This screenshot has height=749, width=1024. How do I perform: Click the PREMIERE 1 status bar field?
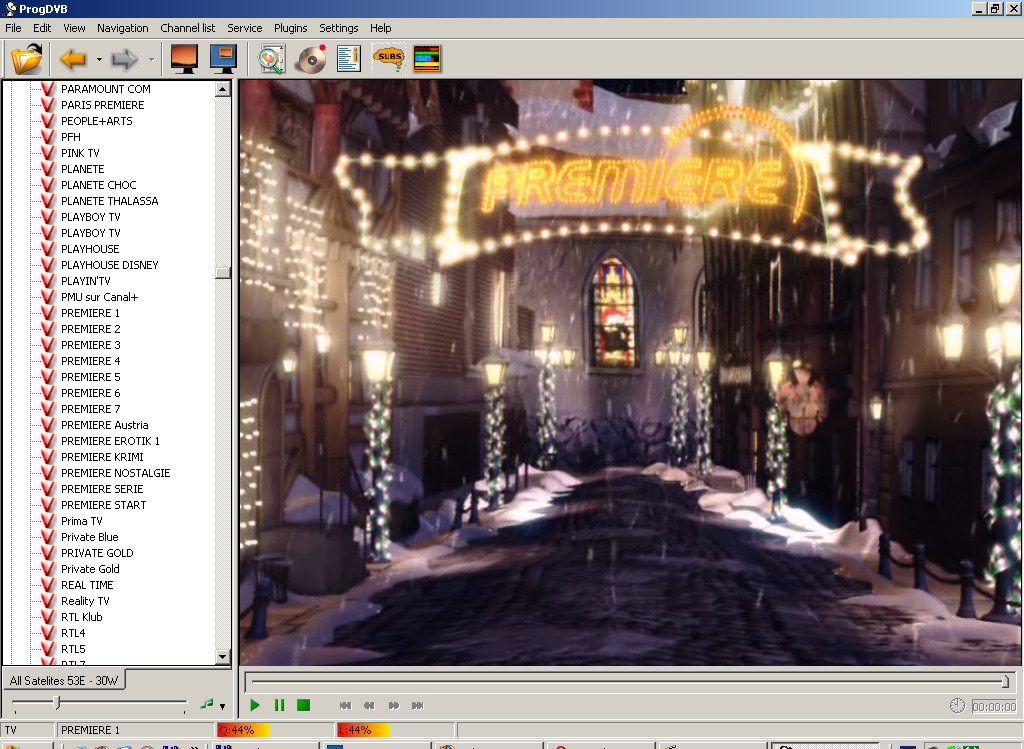coord(135,730)
